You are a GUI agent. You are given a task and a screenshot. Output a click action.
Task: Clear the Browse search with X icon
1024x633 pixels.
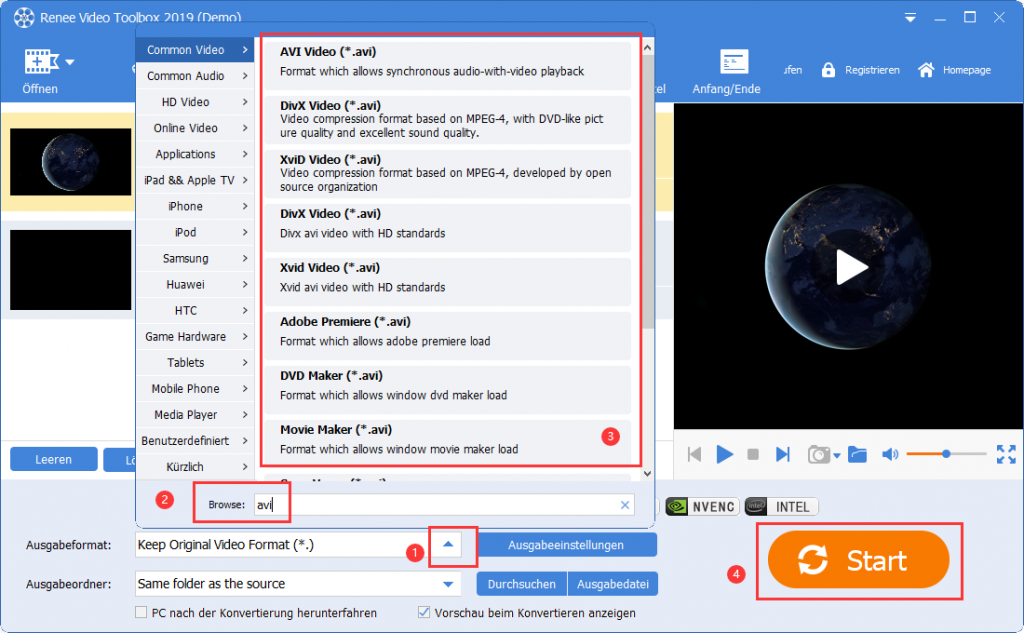point(624,504)
